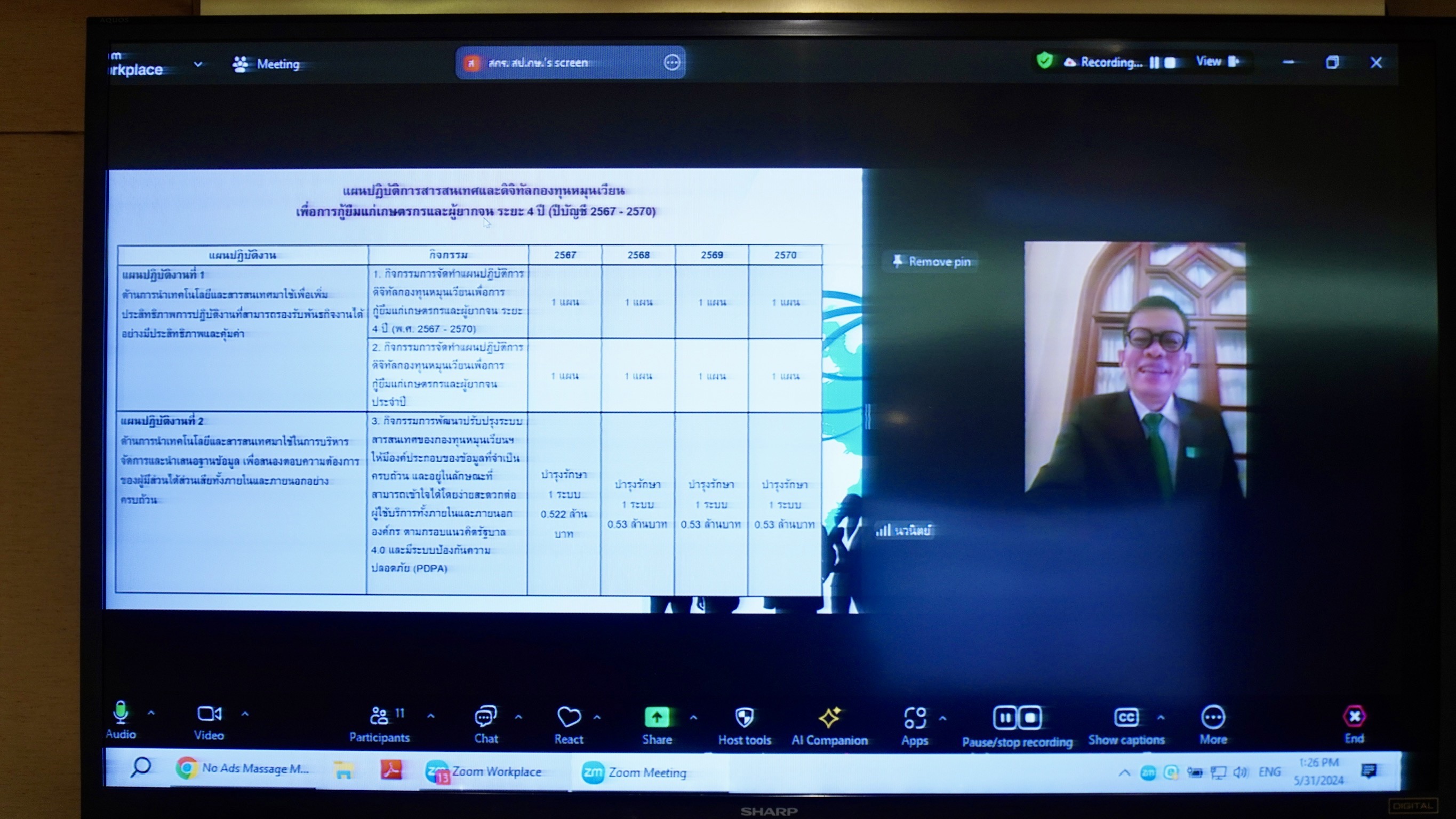
Task: Open the Chat panel
Action: [486, 725]
